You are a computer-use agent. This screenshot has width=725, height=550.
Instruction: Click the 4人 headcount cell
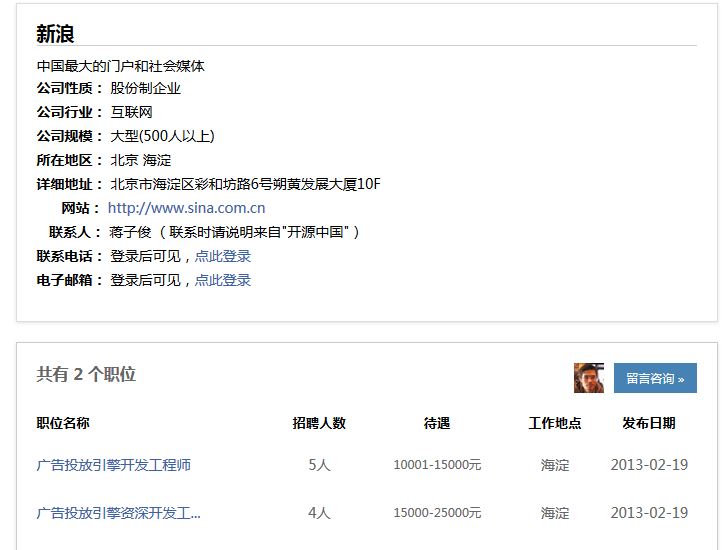point(319,513)
